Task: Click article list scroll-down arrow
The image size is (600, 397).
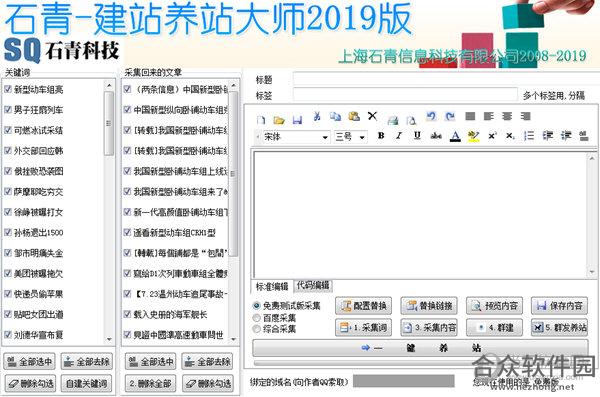Action: pyautogui.click(x=233, y=339)
